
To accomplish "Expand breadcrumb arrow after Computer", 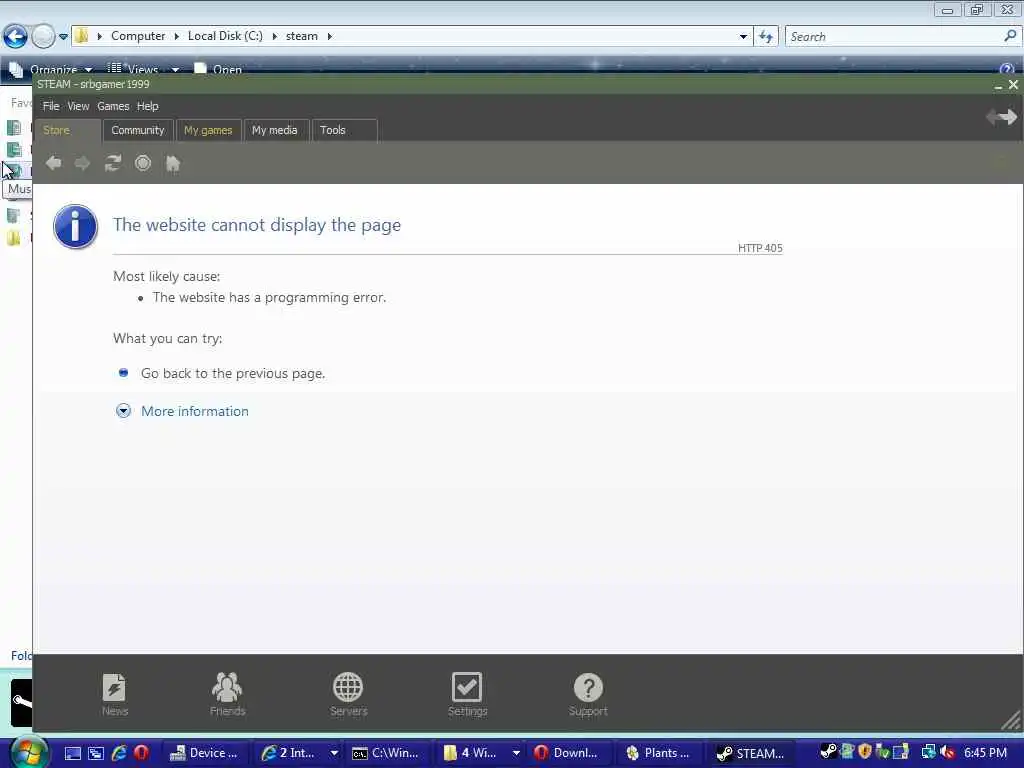I will 176,37.
